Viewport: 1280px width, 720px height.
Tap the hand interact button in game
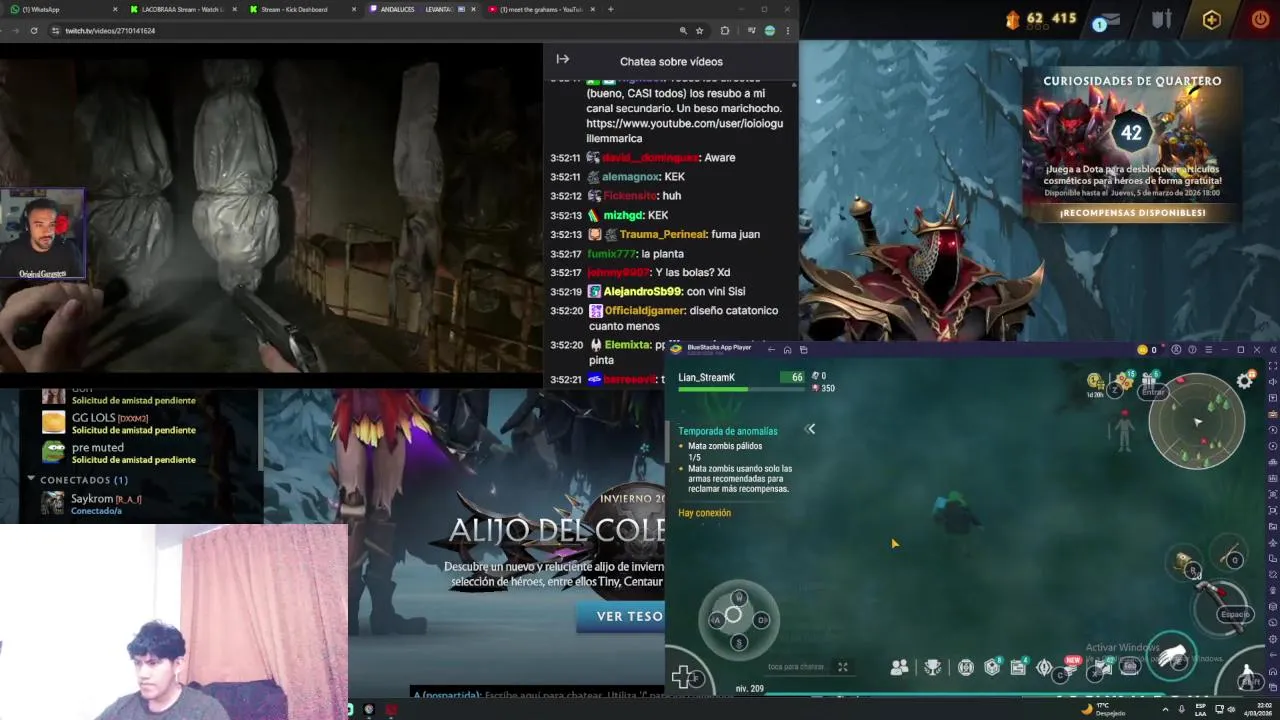tap(1173, 656)
